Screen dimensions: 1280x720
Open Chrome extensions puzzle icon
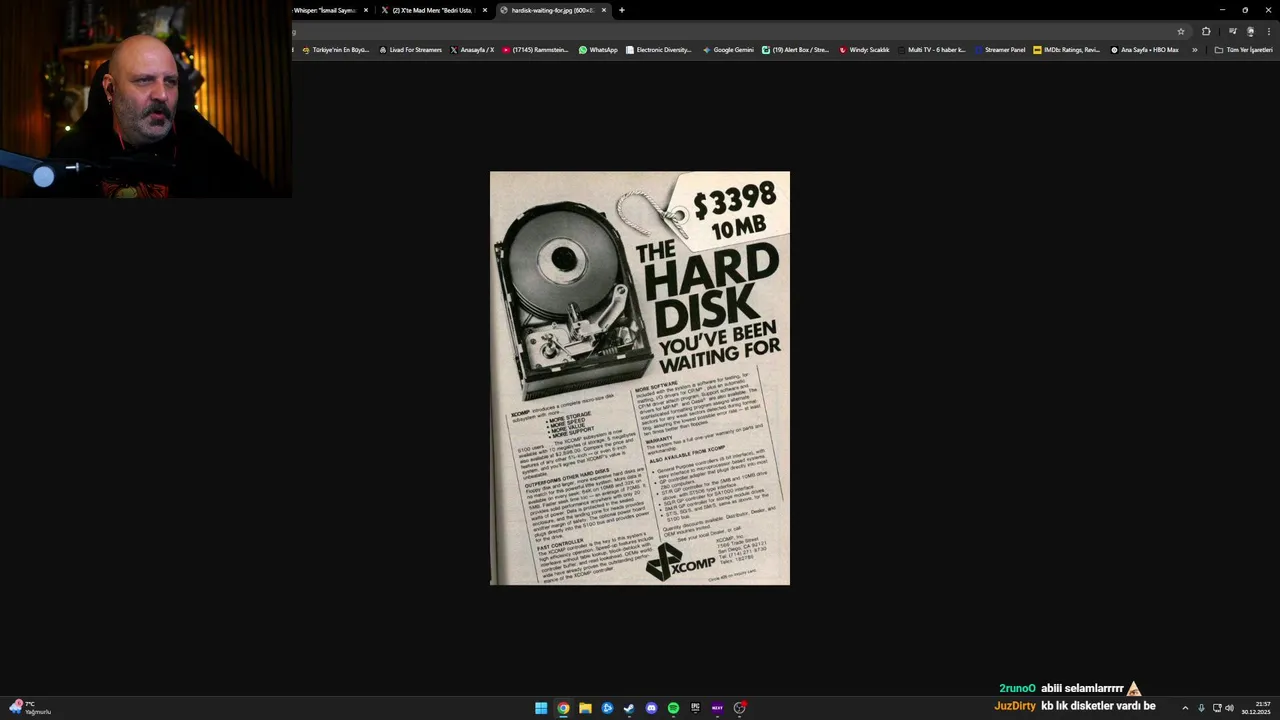[x=1206, y=31]
